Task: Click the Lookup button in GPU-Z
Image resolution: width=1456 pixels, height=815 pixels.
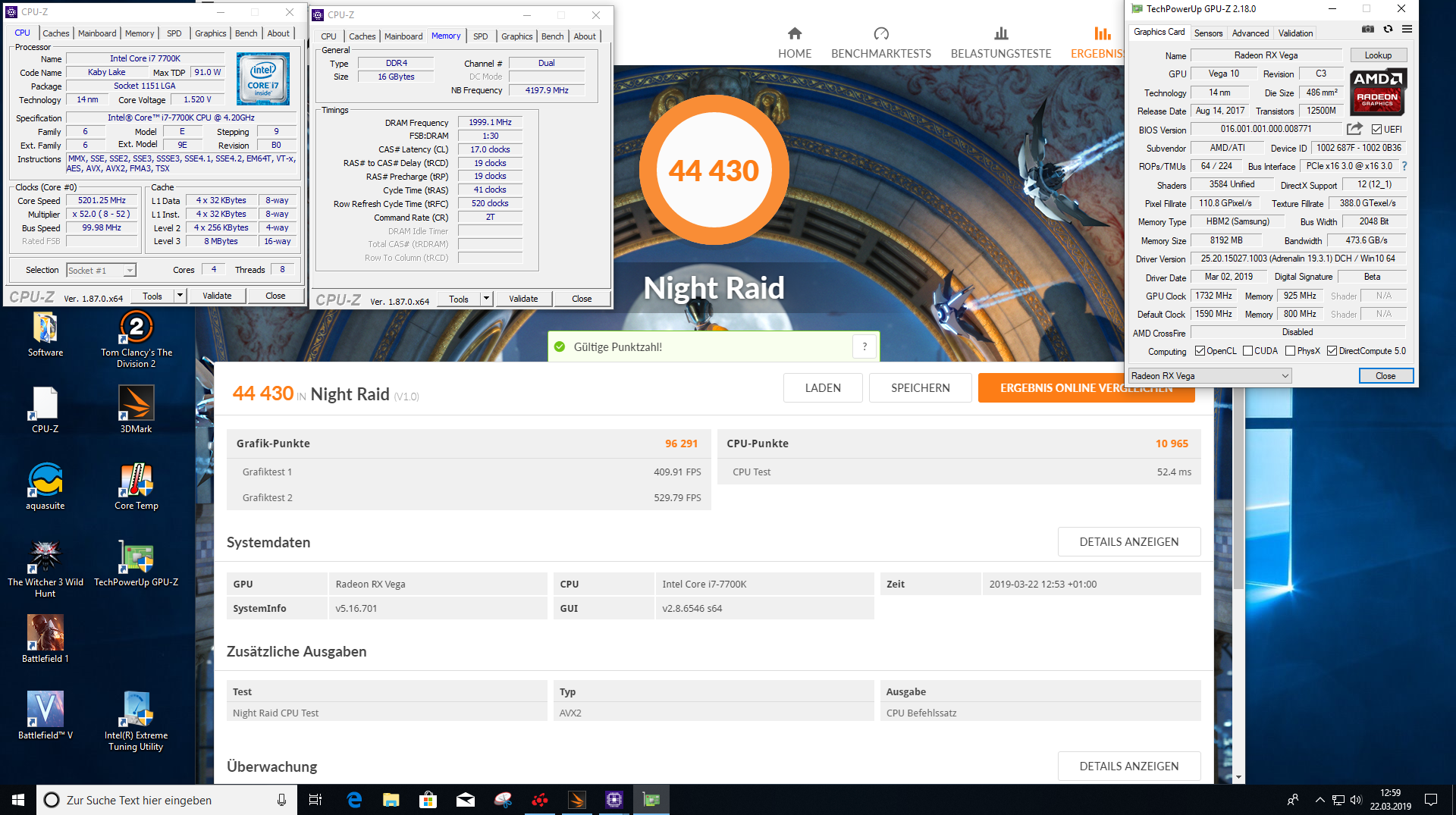Action: coord(1378,55)
